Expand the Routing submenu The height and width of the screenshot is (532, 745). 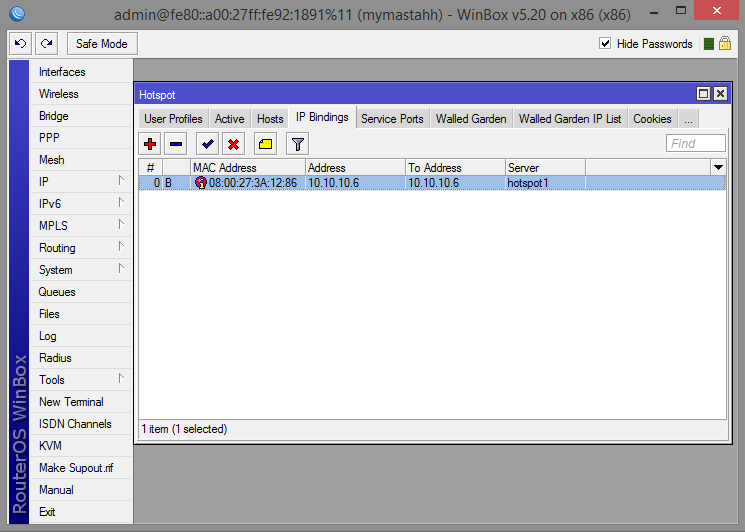[81, 248]
